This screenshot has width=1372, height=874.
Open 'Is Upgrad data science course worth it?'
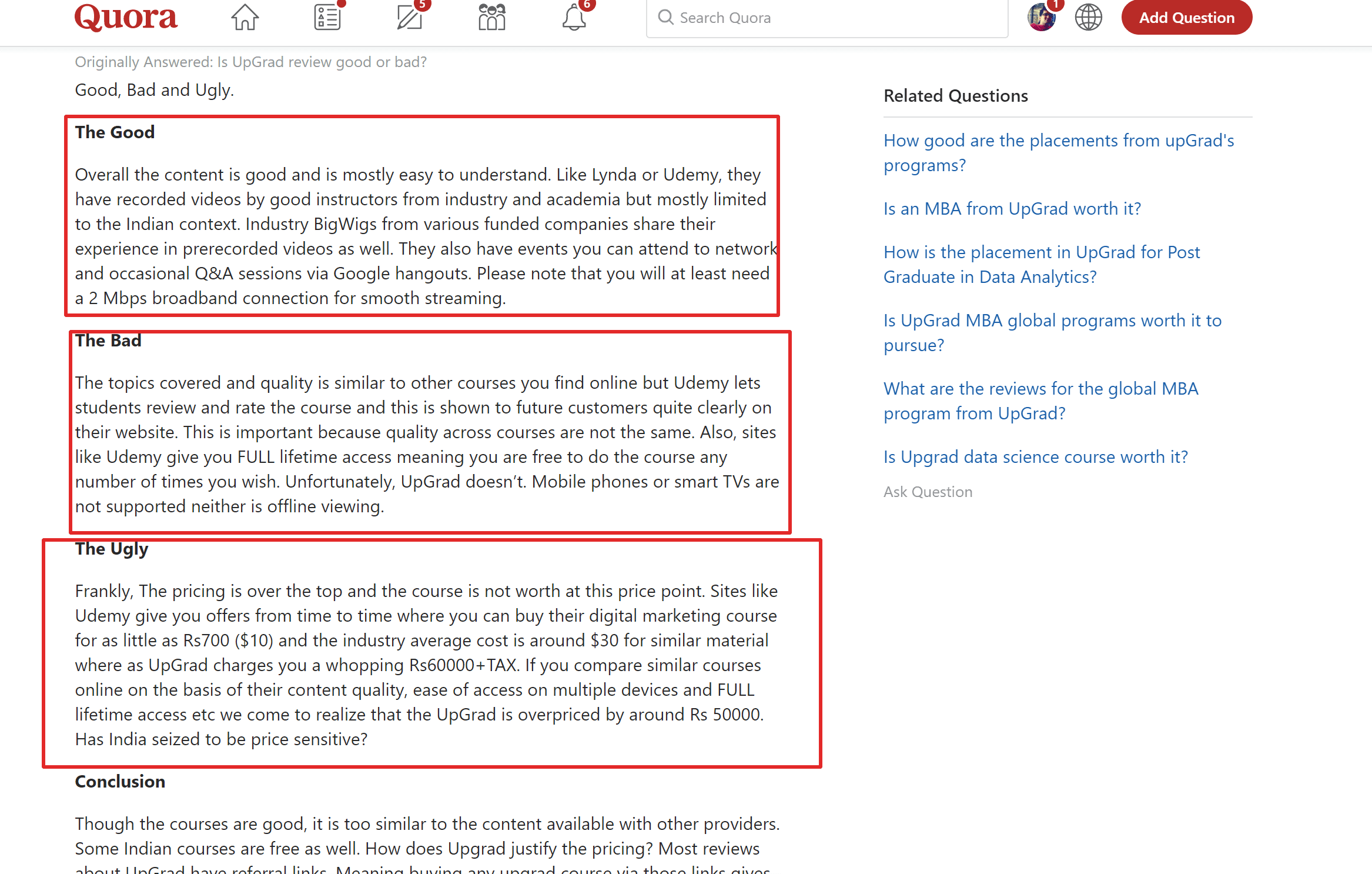tap(1035, 457)
